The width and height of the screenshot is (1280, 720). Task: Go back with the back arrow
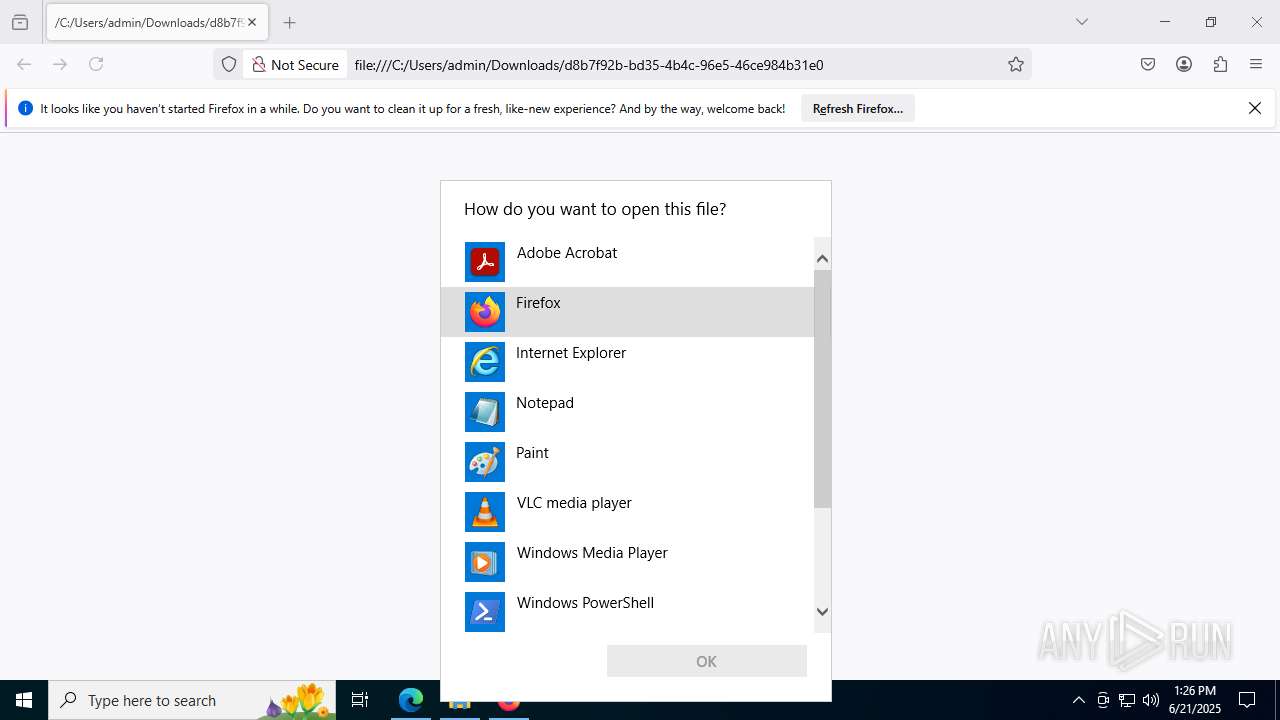pos(24,64)
